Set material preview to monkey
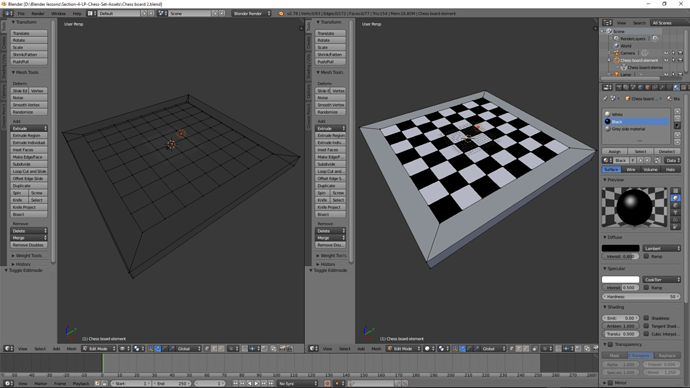This screenshot has height=388, width=690. 675,212
